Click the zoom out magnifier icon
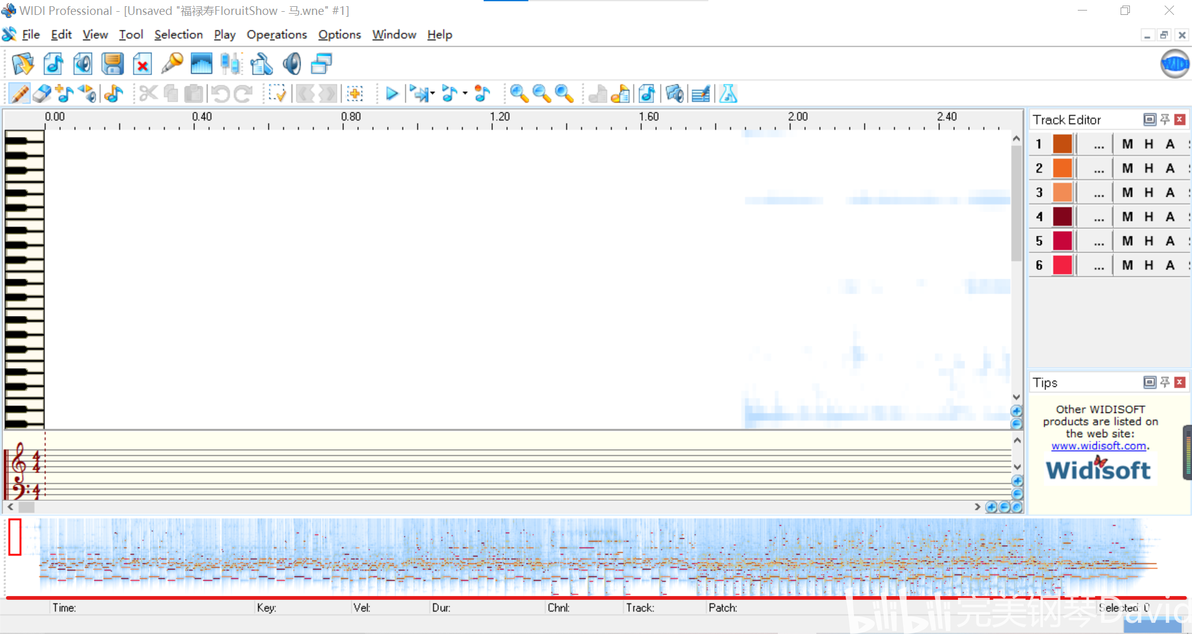Image resolution: width=1192 pixels, height=634 pixels. click(542, 94)
